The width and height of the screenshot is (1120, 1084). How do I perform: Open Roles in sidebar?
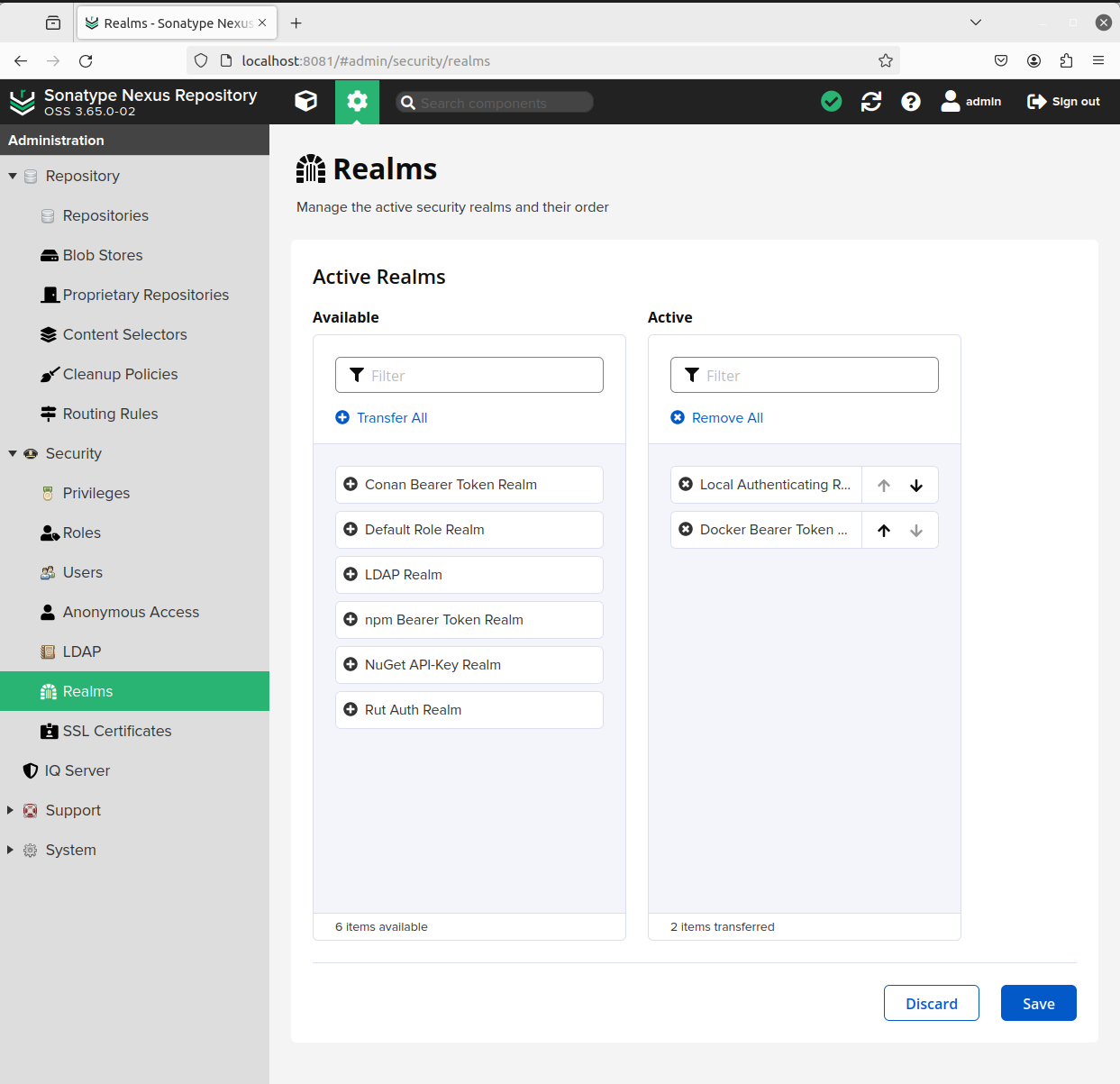[x=134, y=533]
